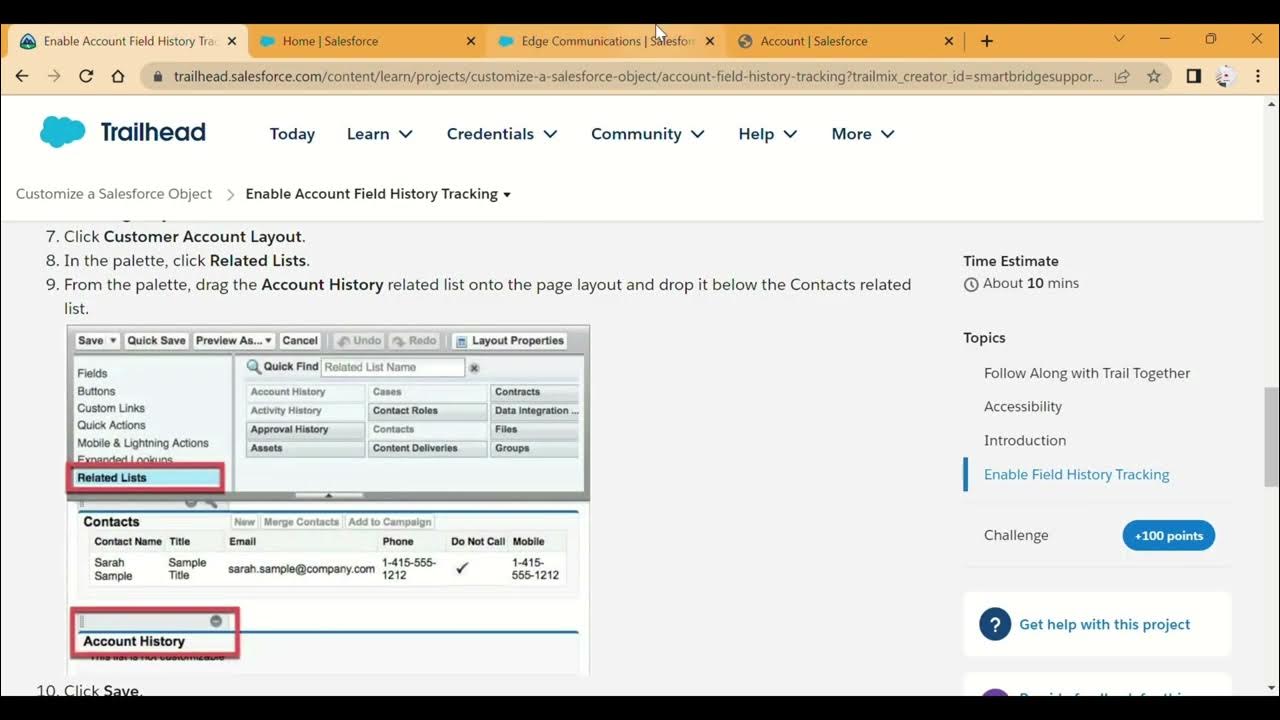Click the 'Time Estimate' heading

pyautogui.click(x=1011, y=261)
